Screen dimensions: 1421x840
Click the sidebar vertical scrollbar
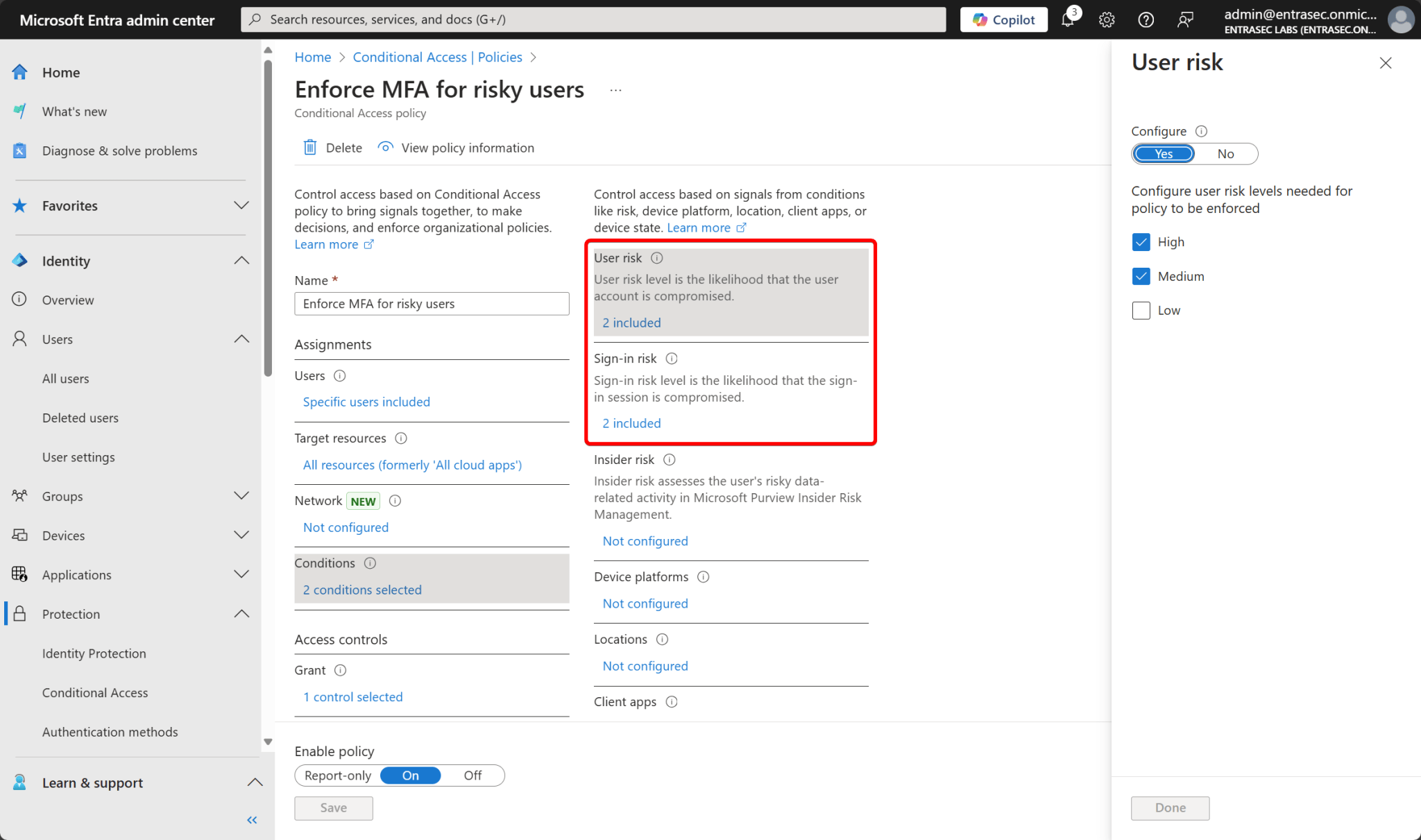(268, 218)
